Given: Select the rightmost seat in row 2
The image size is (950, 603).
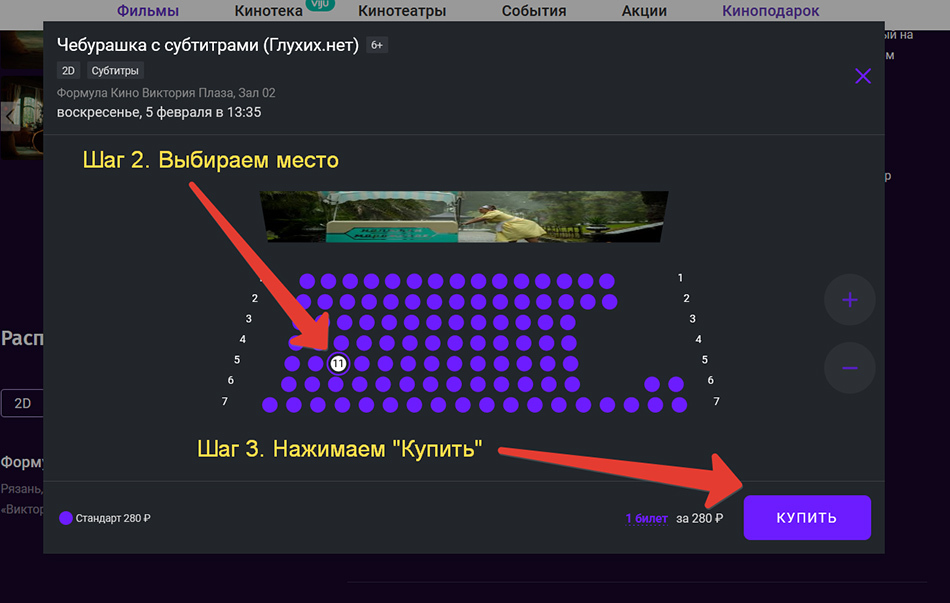Looking at the screenshot, I should tap(610, 302).
